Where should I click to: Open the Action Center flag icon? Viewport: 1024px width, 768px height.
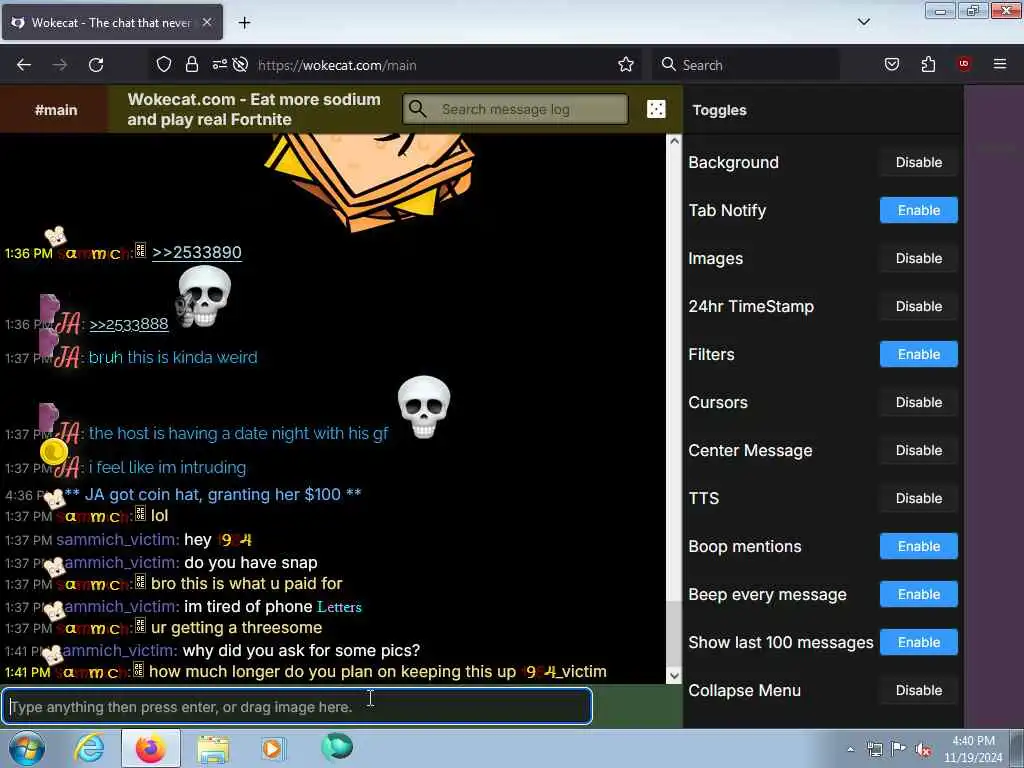click(x=899, y=749)
